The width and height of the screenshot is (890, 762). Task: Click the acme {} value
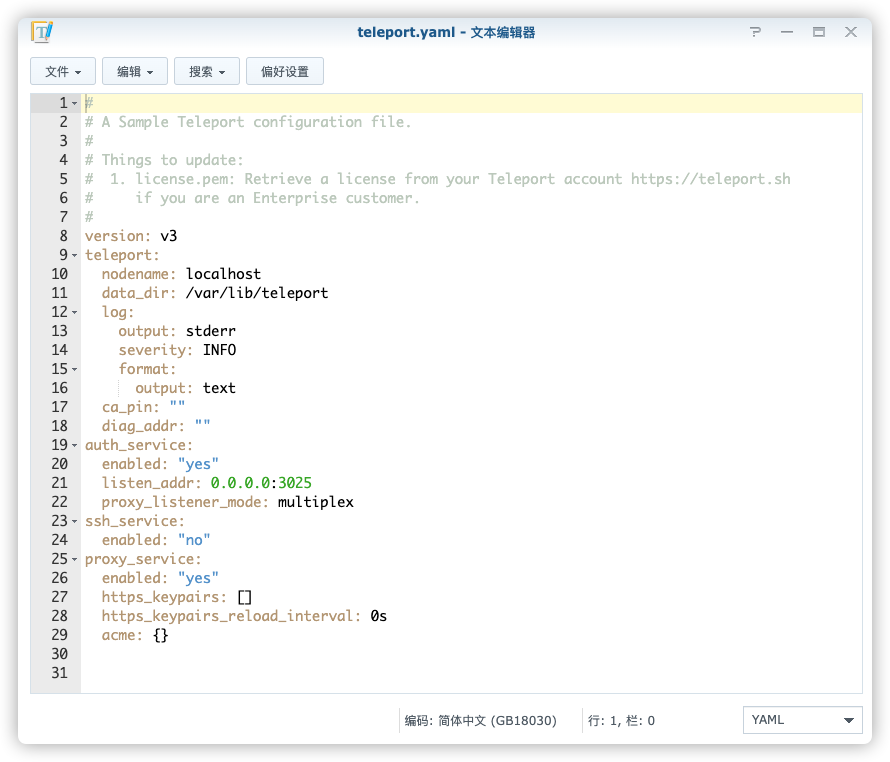click(161, 635)
